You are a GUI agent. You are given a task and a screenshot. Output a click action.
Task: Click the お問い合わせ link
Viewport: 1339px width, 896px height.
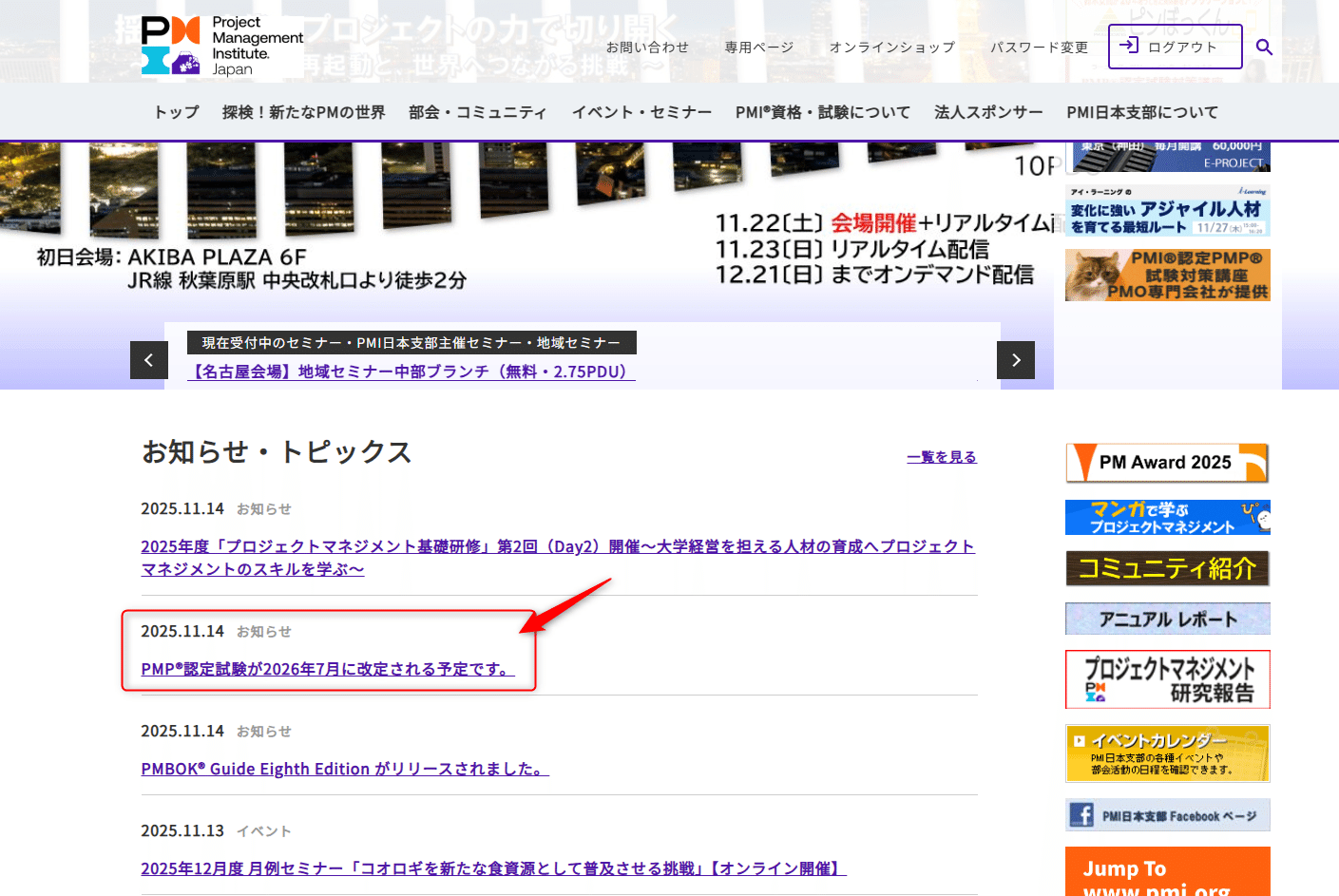click(647, 46)
